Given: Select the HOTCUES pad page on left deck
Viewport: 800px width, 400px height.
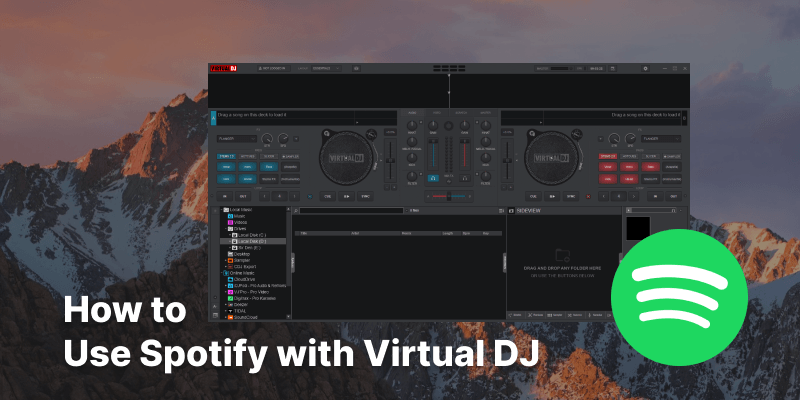Looking at the screenshot, I should coord(248,157).
